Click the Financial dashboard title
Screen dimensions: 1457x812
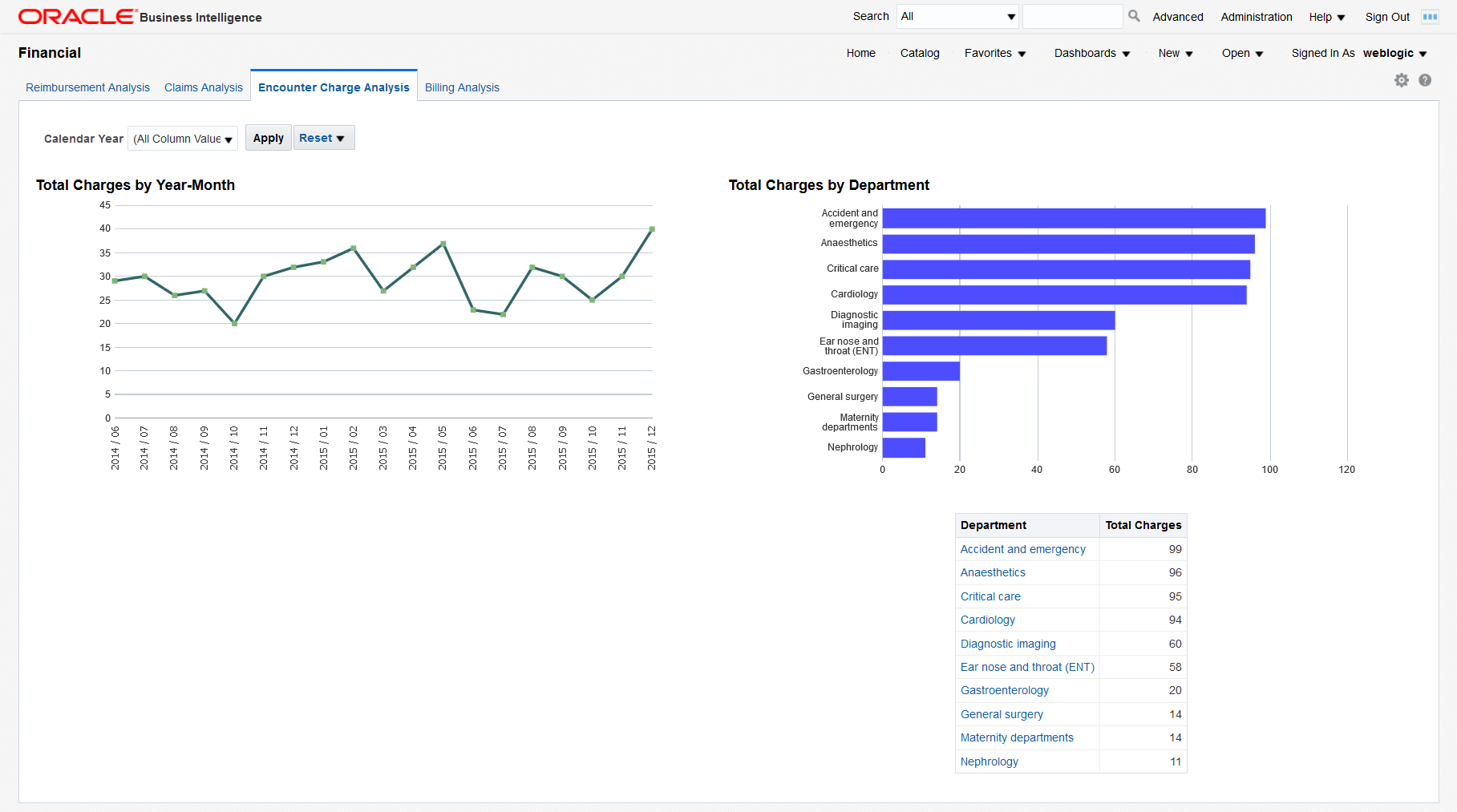coord(50,53)
